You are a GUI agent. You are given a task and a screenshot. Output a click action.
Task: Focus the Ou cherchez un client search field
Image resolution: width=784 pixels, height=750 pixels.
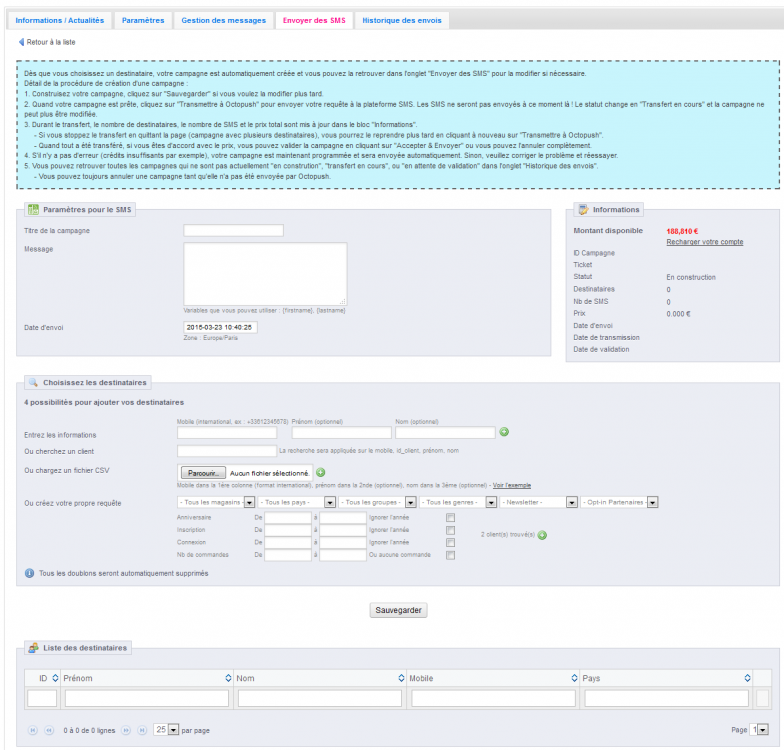pyautogui.click(x=227, y=451)
